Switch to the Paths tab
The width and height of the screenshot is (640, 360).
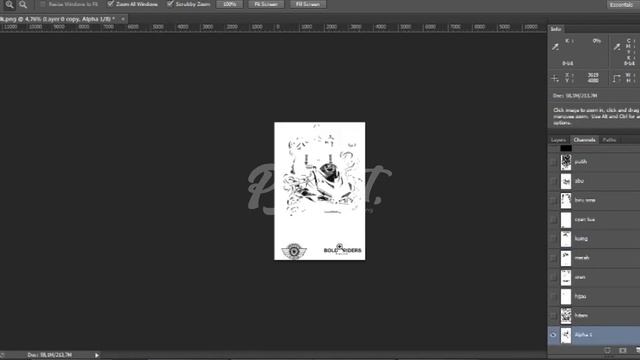coord(609,140)
